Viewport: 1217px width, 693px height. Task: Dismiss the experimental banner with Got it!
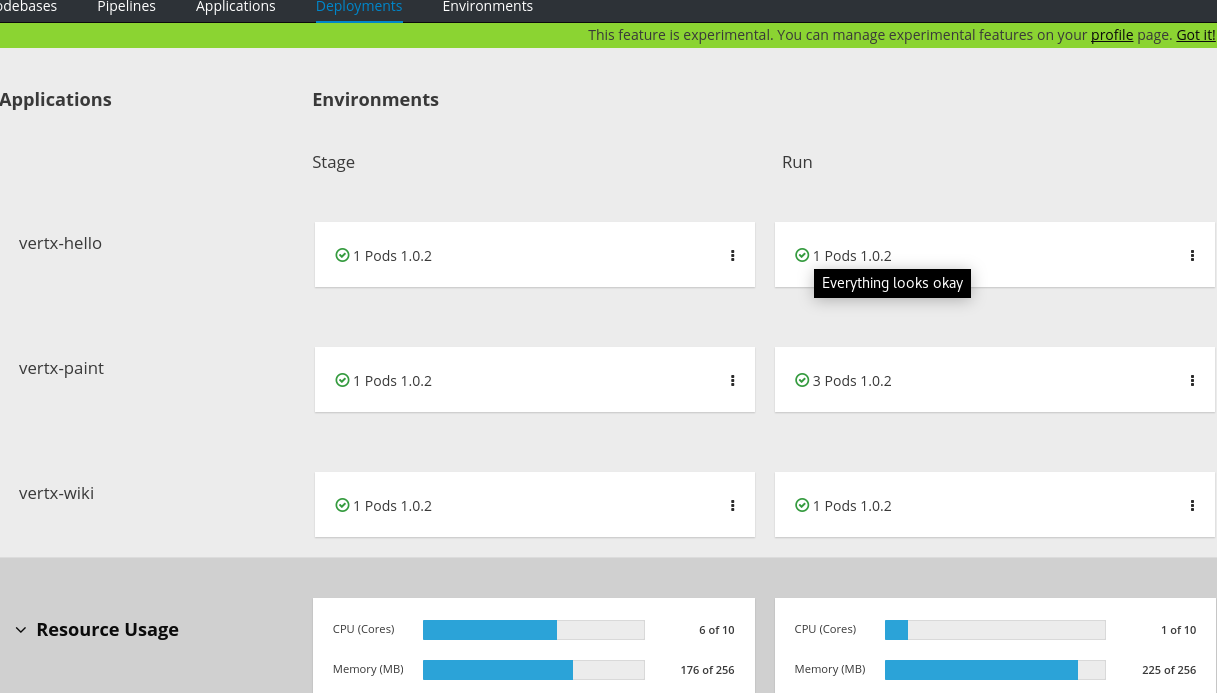point(1195,34)
